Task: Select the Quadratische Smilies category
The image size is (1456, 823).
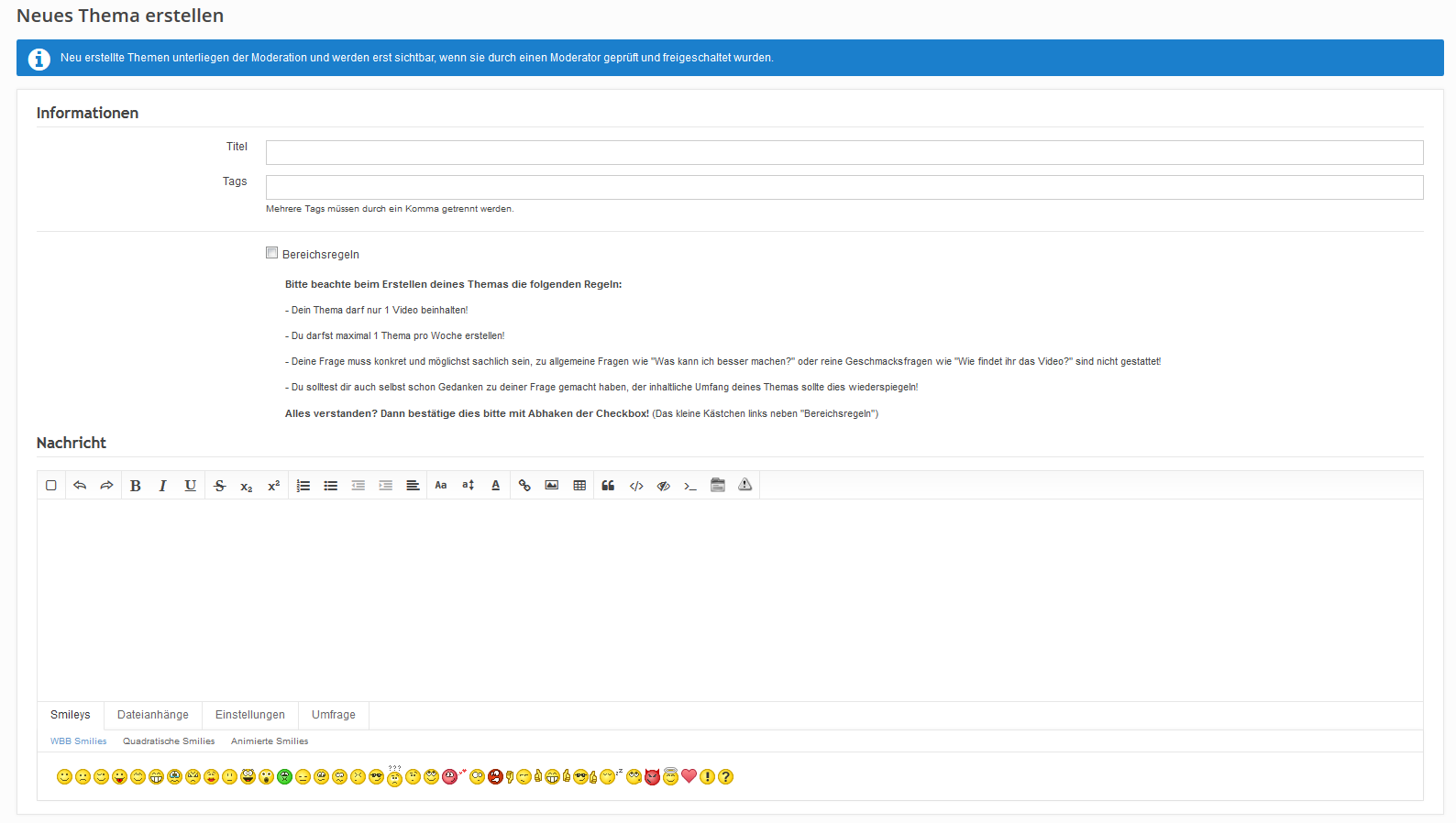Action: (x=169, y=741)
